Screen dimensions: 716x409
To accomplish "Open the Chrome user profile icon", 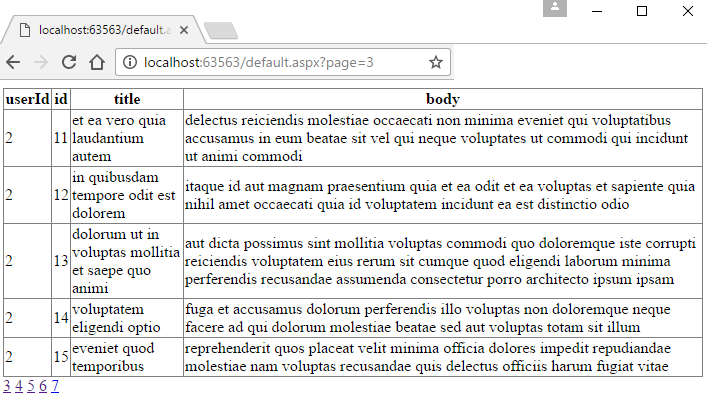I will [x=556, y=9].
